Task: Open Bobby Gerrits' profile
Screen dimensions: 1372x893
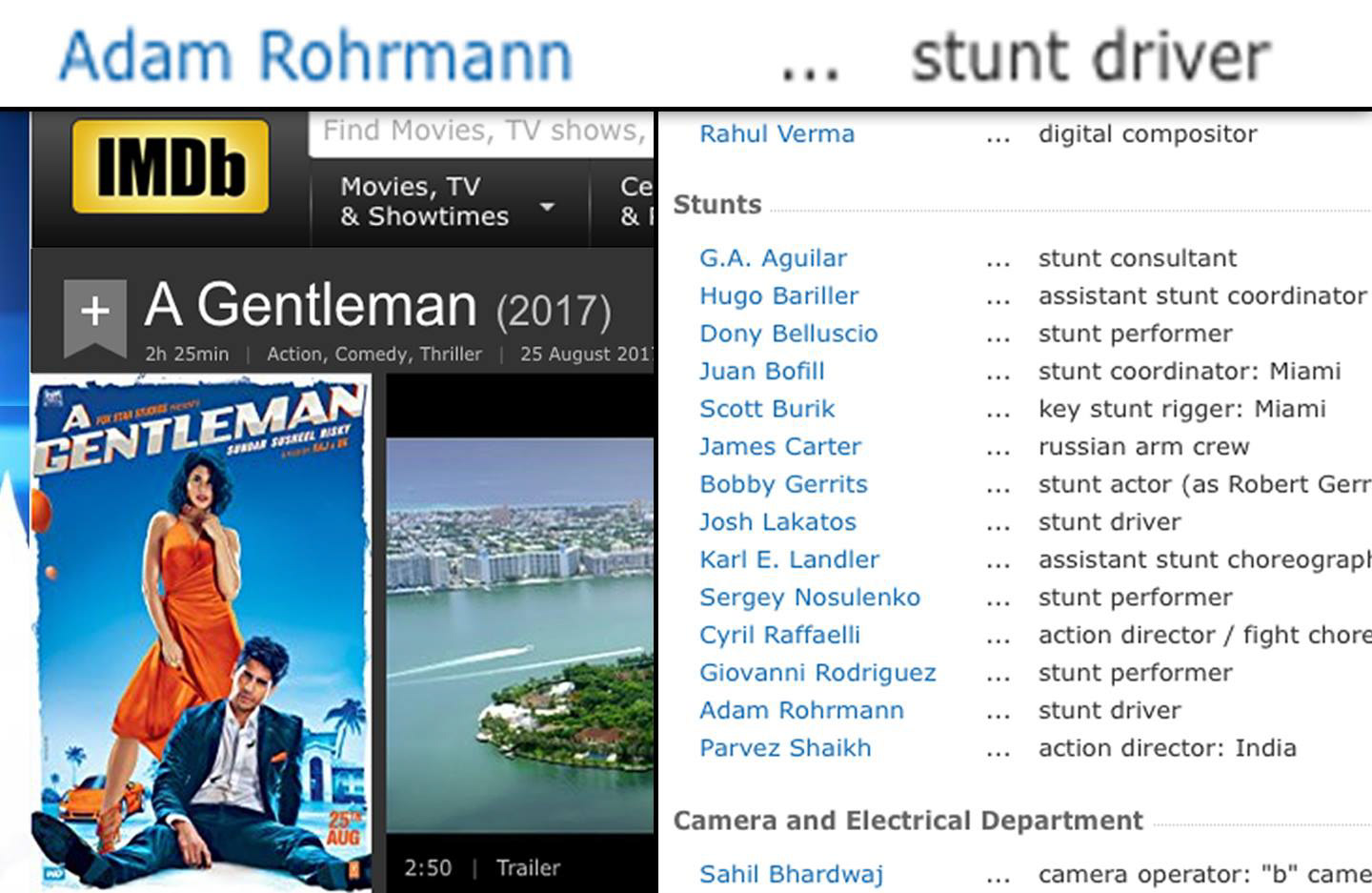Action: (x=783, y=484)
